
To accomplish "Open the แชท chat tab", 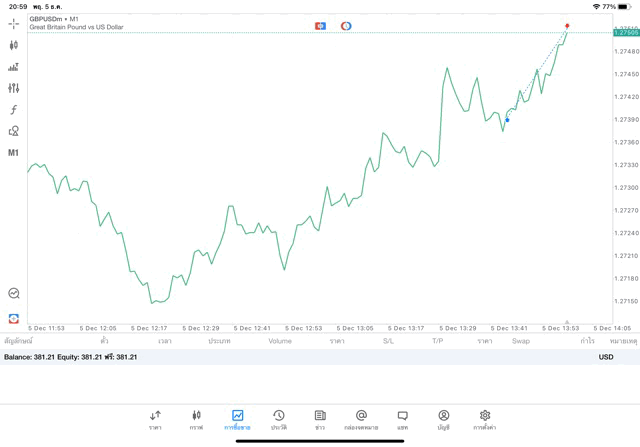I will point(402,419).
